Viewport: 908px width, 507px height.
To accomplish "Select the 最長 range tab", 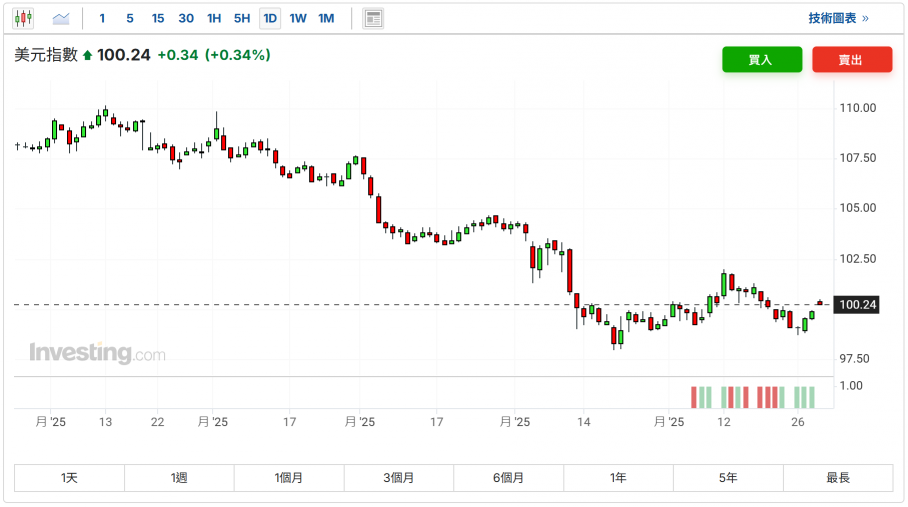I will (x=838, y=478).
